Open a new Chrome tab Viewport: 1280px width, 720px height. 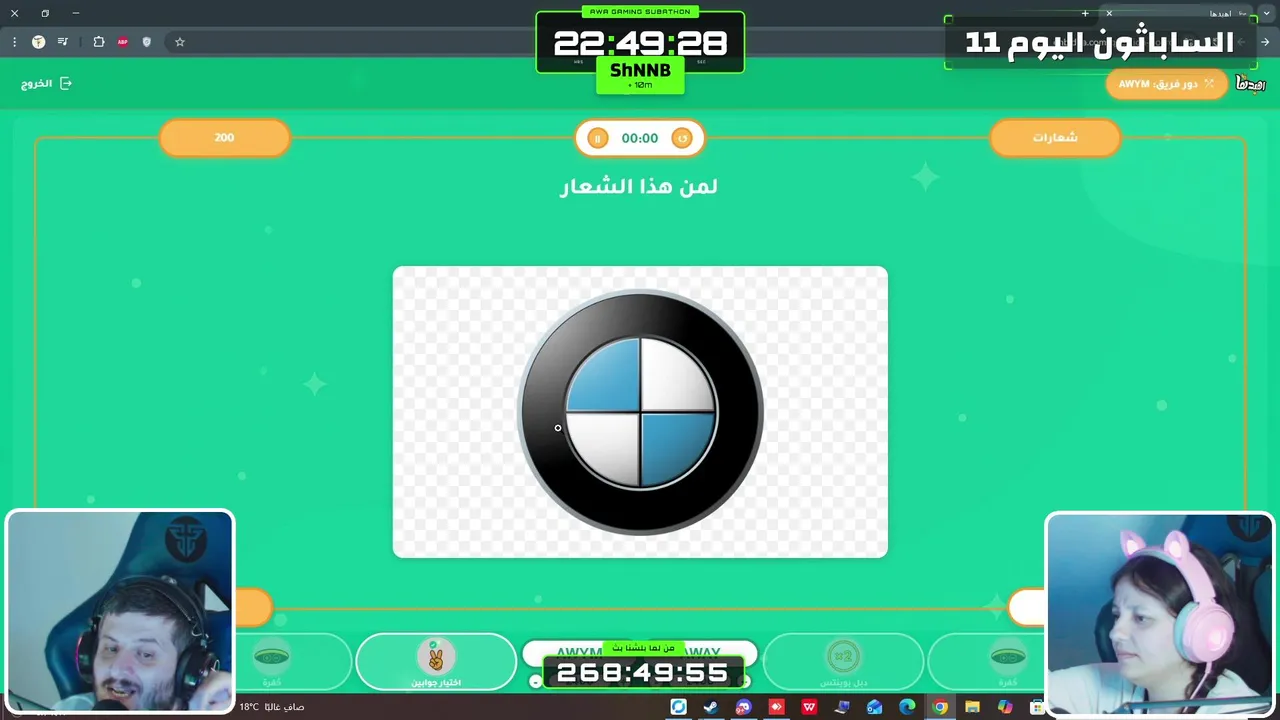click(1085, 13)
